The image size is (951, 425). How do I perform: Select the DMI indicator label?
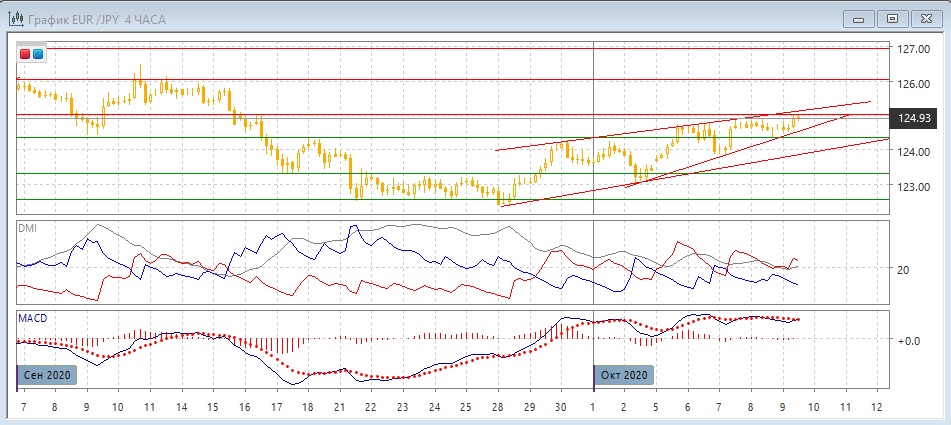[28, 228]
